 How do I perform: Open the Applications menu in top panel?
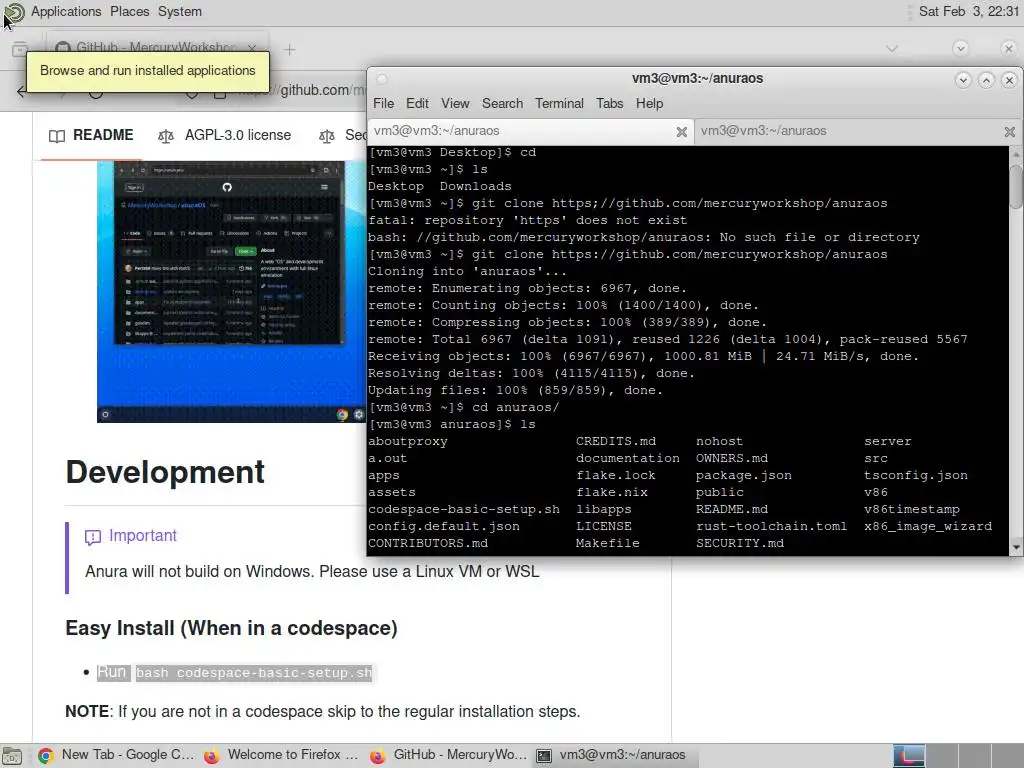coord(66,11)
